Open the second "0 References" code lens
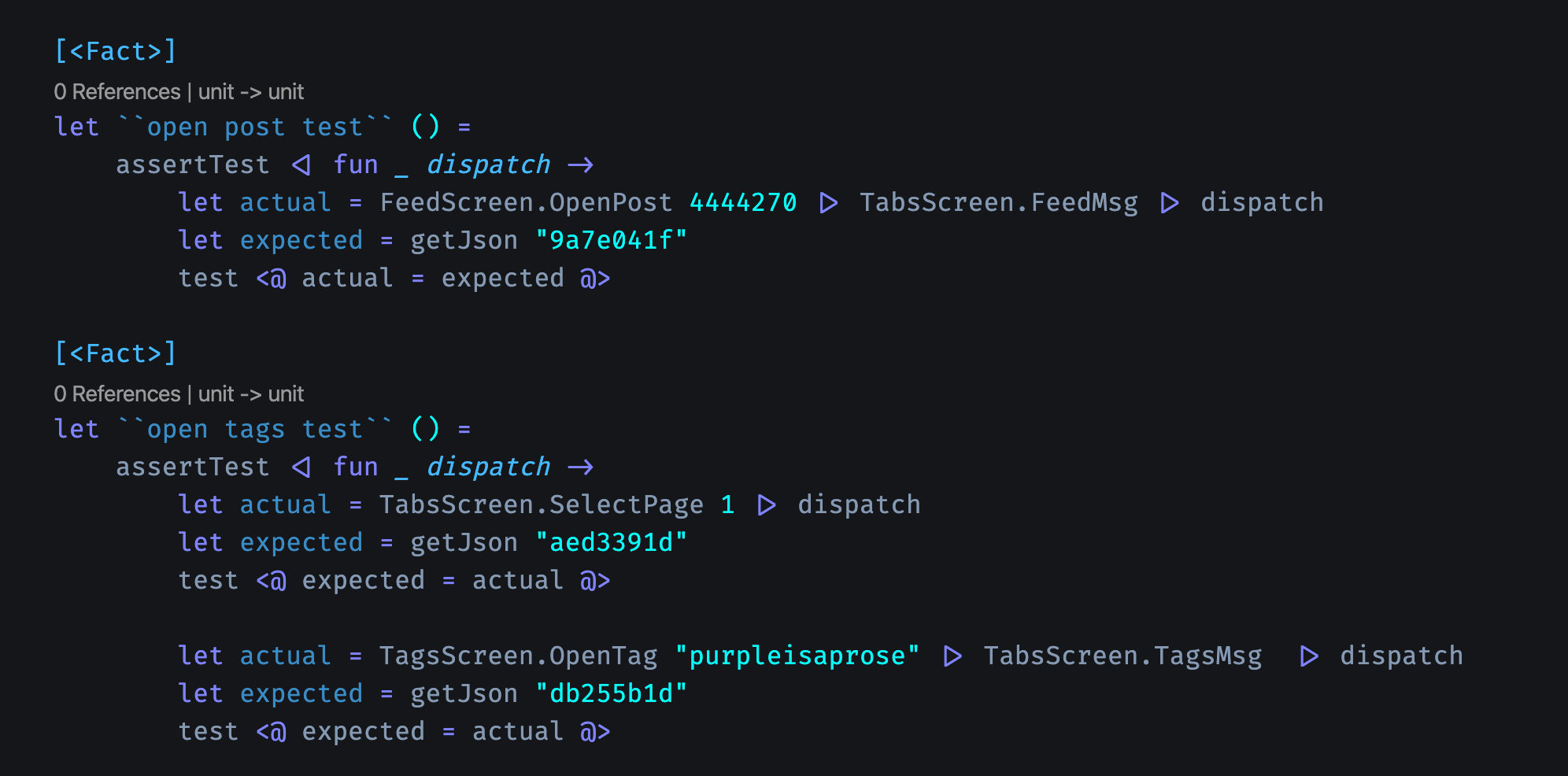1568x776 pixels. [117, 394]
